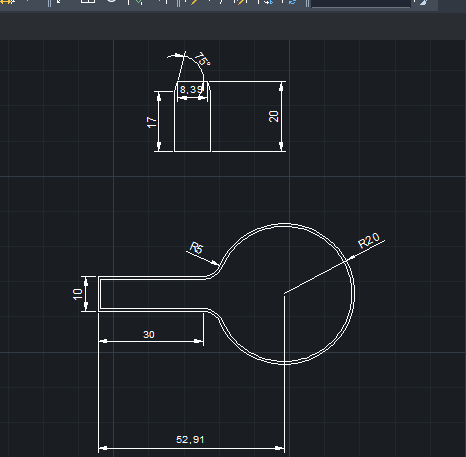The image size is (466, 457).
Task: Click the blue update dimension toolbar icon
Action: pyautogui.click(x=293, y=2)
